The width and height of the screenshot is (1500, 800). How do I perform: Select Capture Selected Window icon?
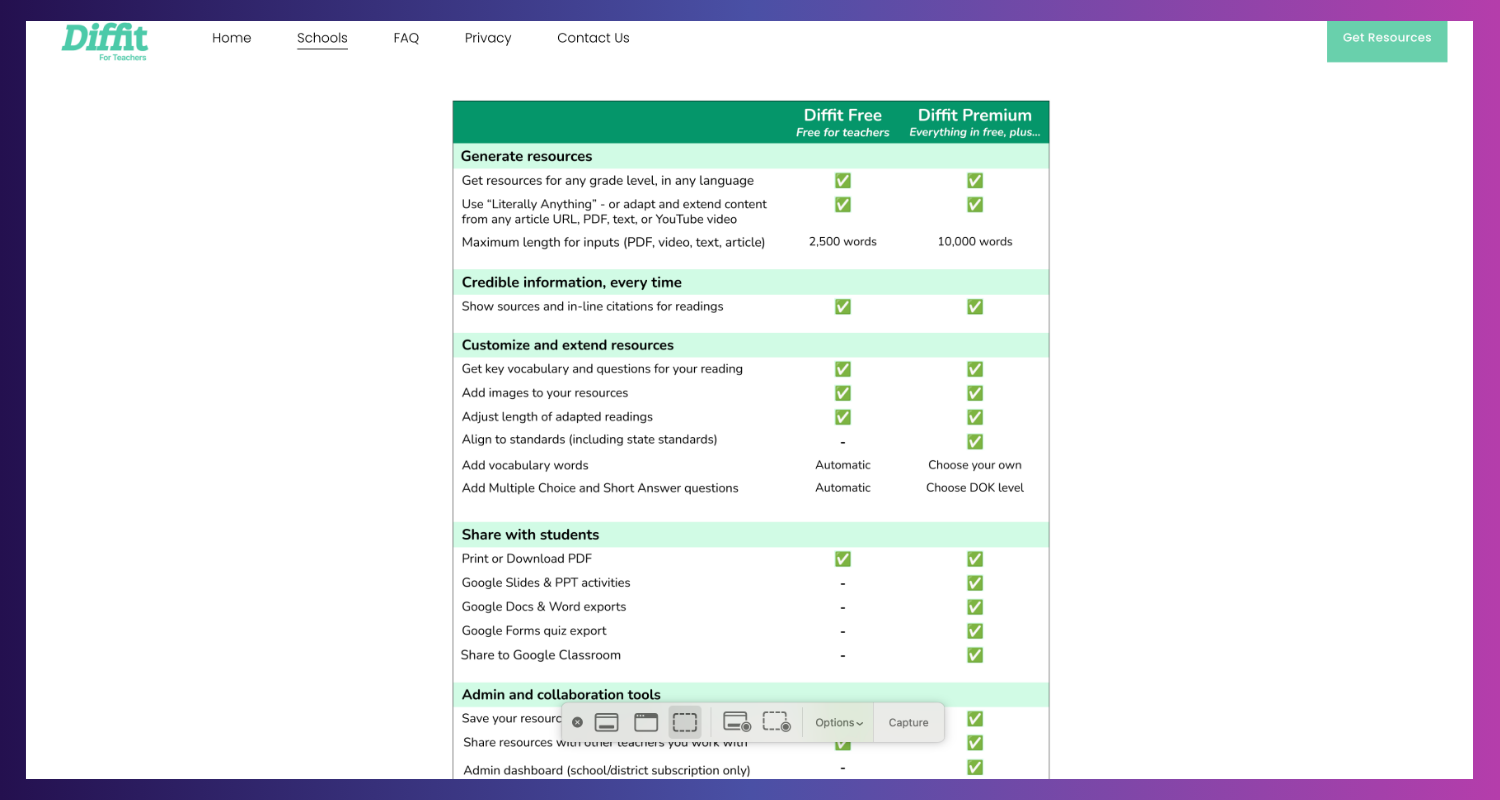[646, 722]
